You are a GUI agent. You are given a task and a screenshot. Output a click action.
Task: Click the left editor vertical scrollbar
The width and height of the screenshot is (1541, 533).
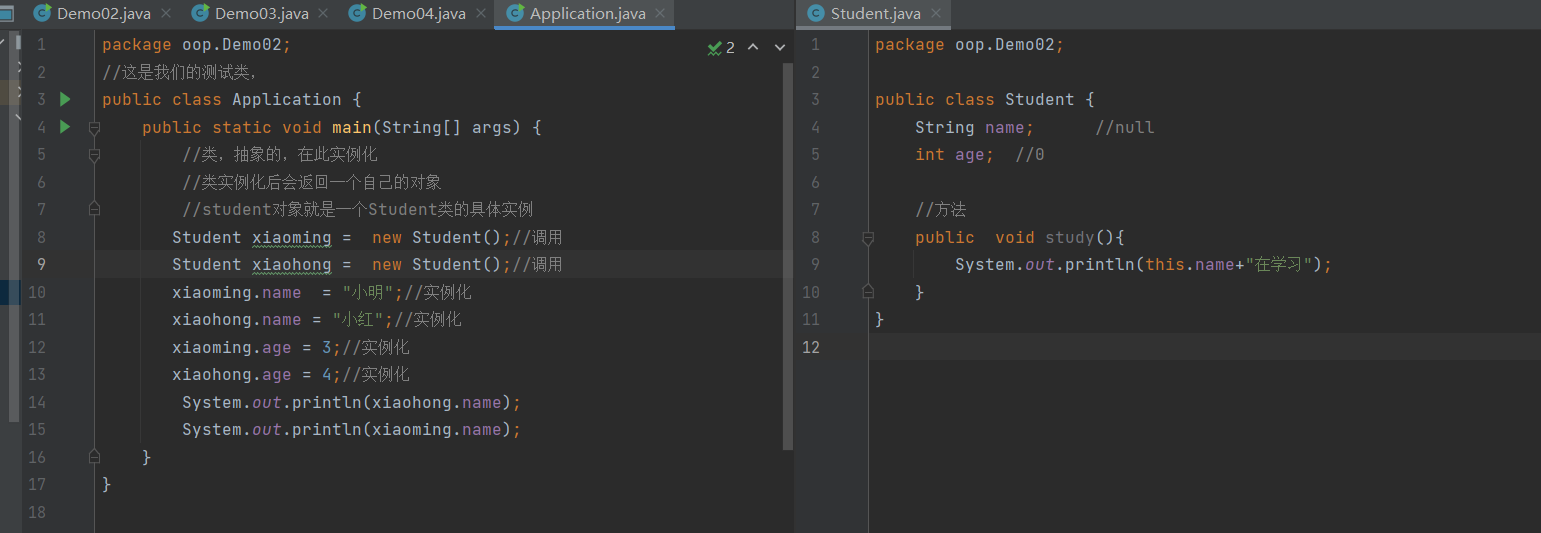click(788, 250)
